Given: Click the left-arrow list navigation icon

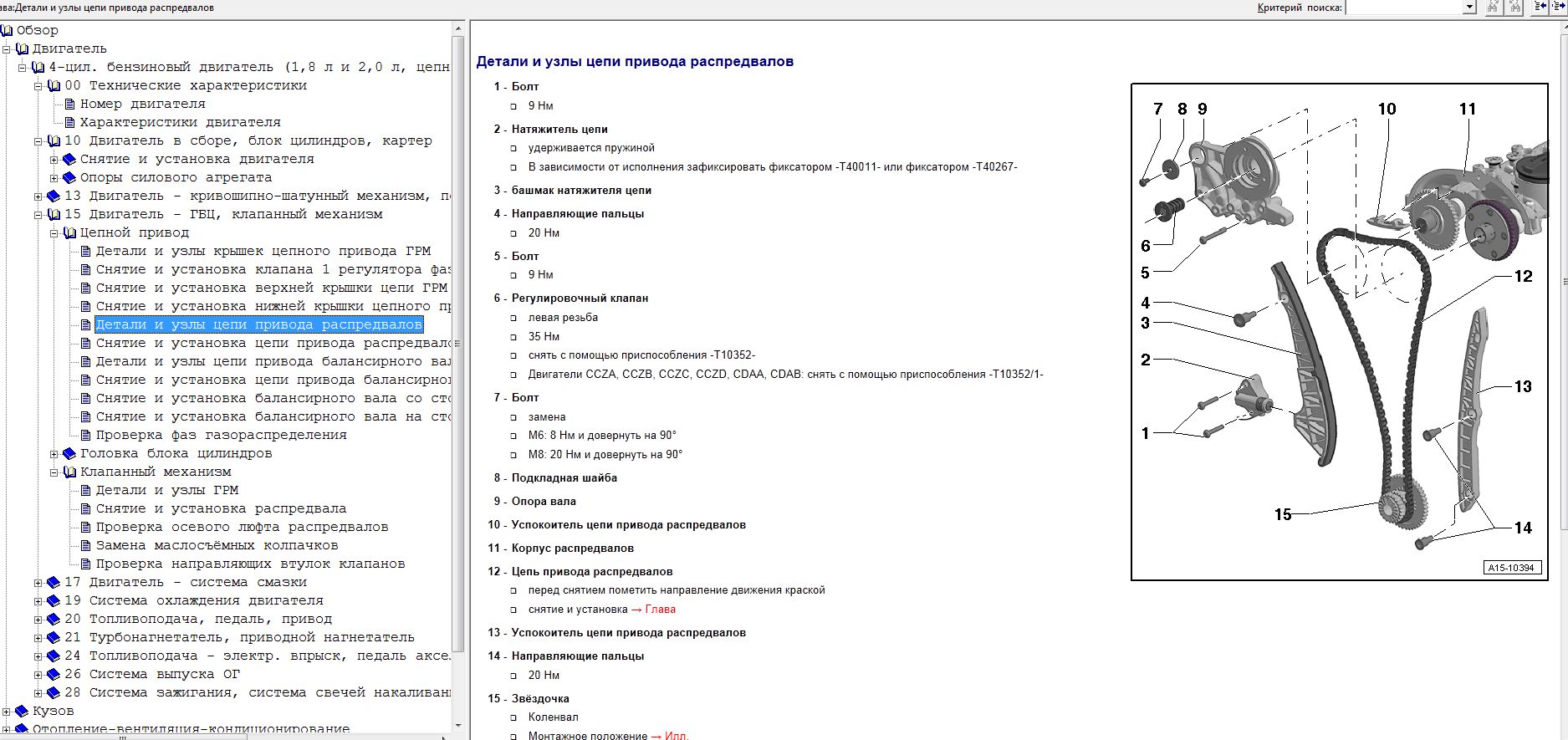Looking at the screenshot, I should tap(1541, 8).
